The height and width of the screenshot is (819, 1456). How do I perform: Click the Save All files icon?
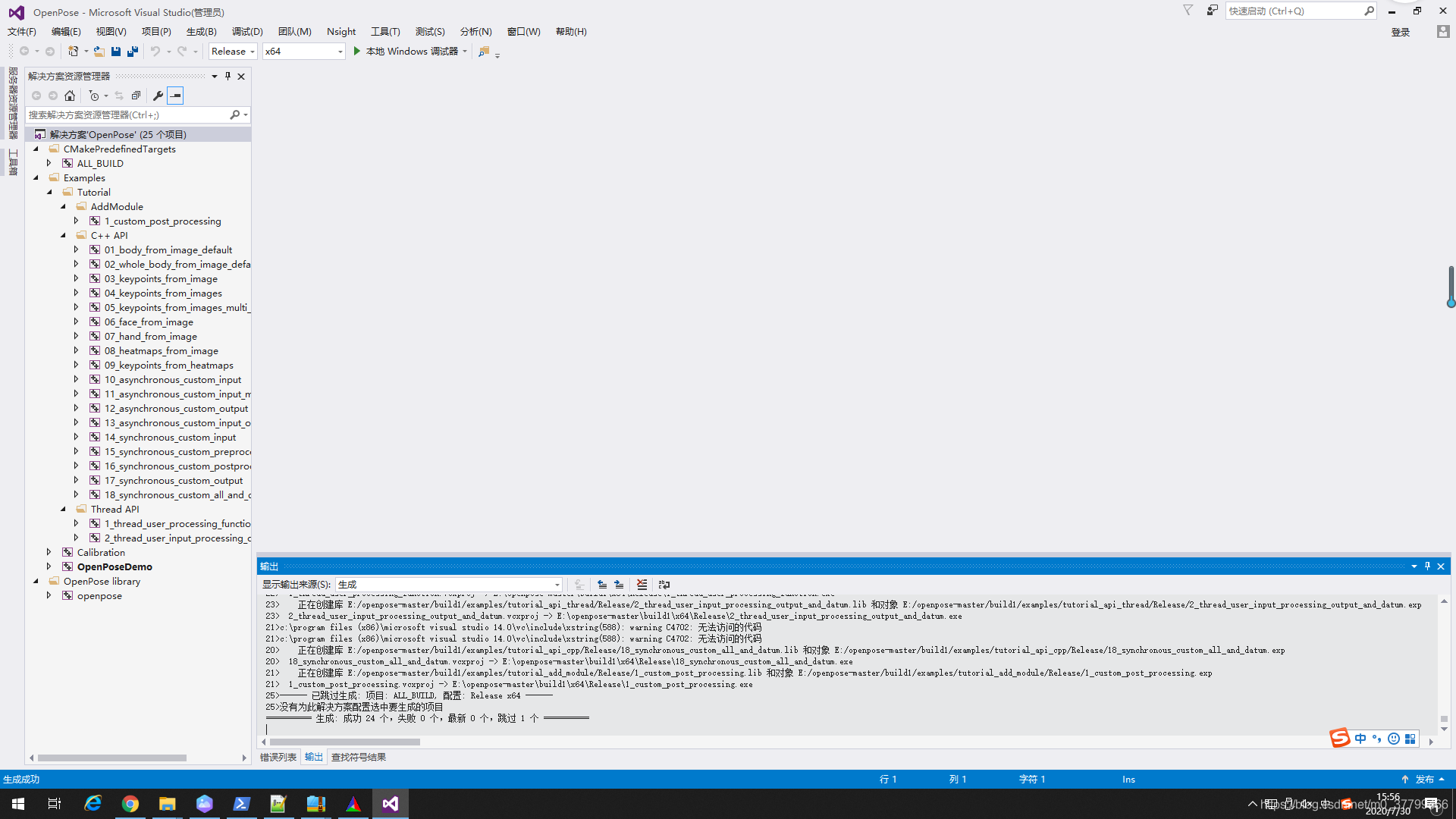click(131, 51)
